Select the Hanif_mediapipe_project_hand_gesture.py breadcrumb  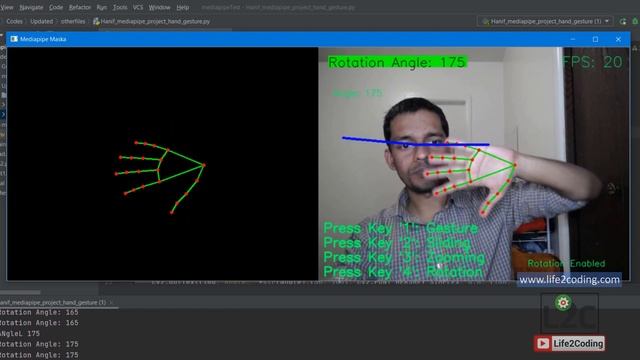pyautogui.click(x=151, y=21)
